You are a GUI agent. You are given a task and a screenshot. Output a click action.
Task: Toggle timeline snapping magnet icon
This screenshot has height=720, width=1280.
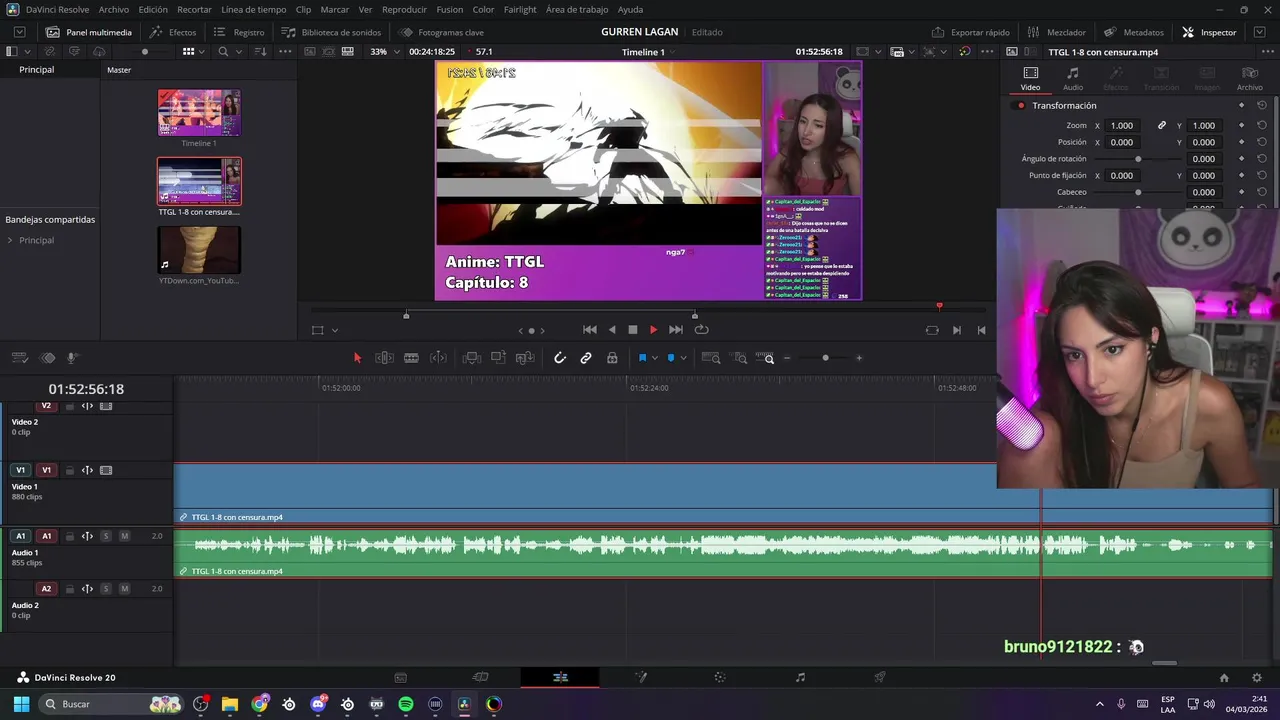[x=560, y=358]
